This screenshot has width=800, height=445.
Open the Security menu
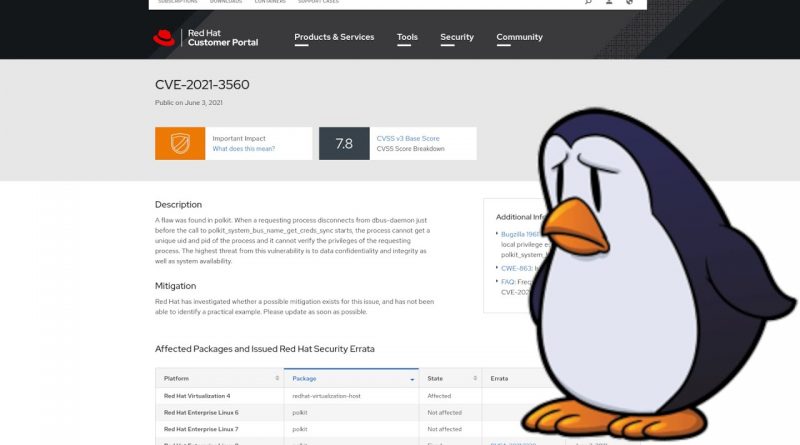tap(457, 37)
